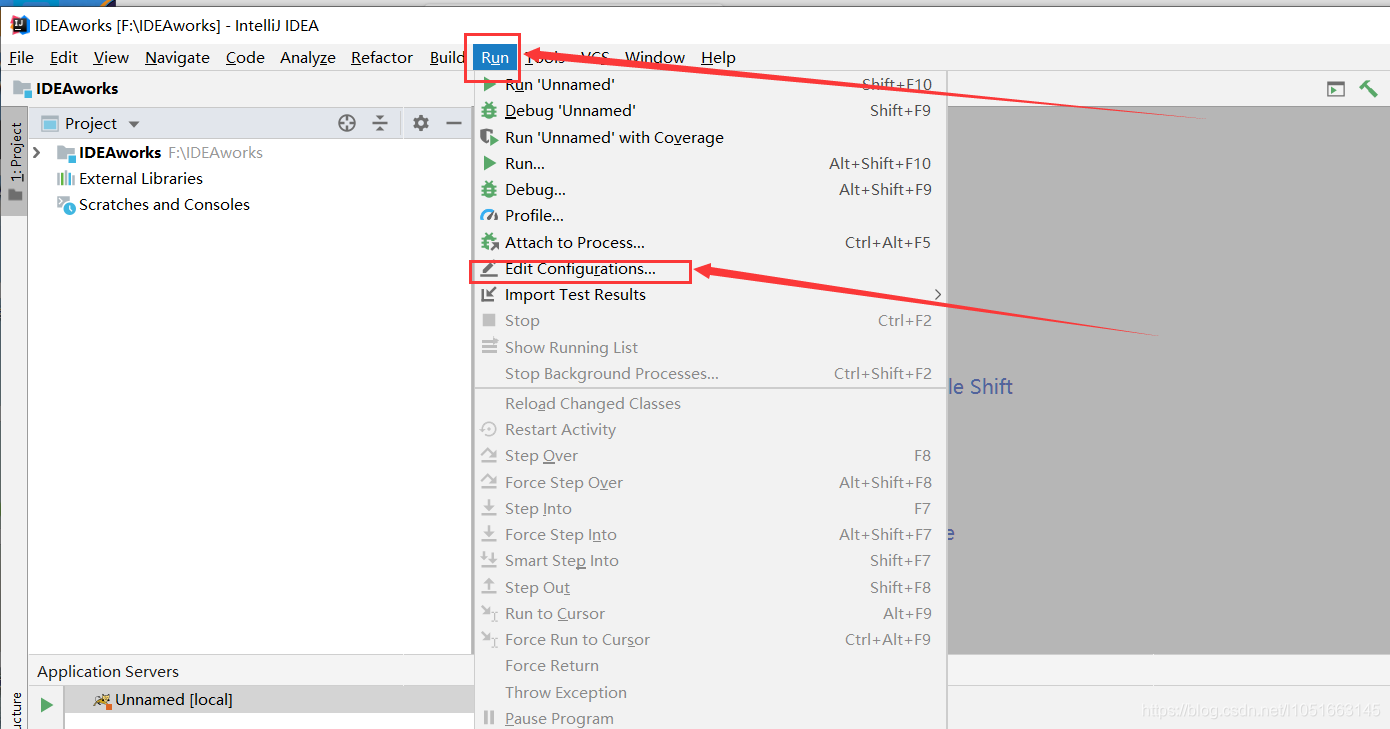Click Stop Background Processes...
Viewport: 1390px width, 729px height.
(710, 373)
